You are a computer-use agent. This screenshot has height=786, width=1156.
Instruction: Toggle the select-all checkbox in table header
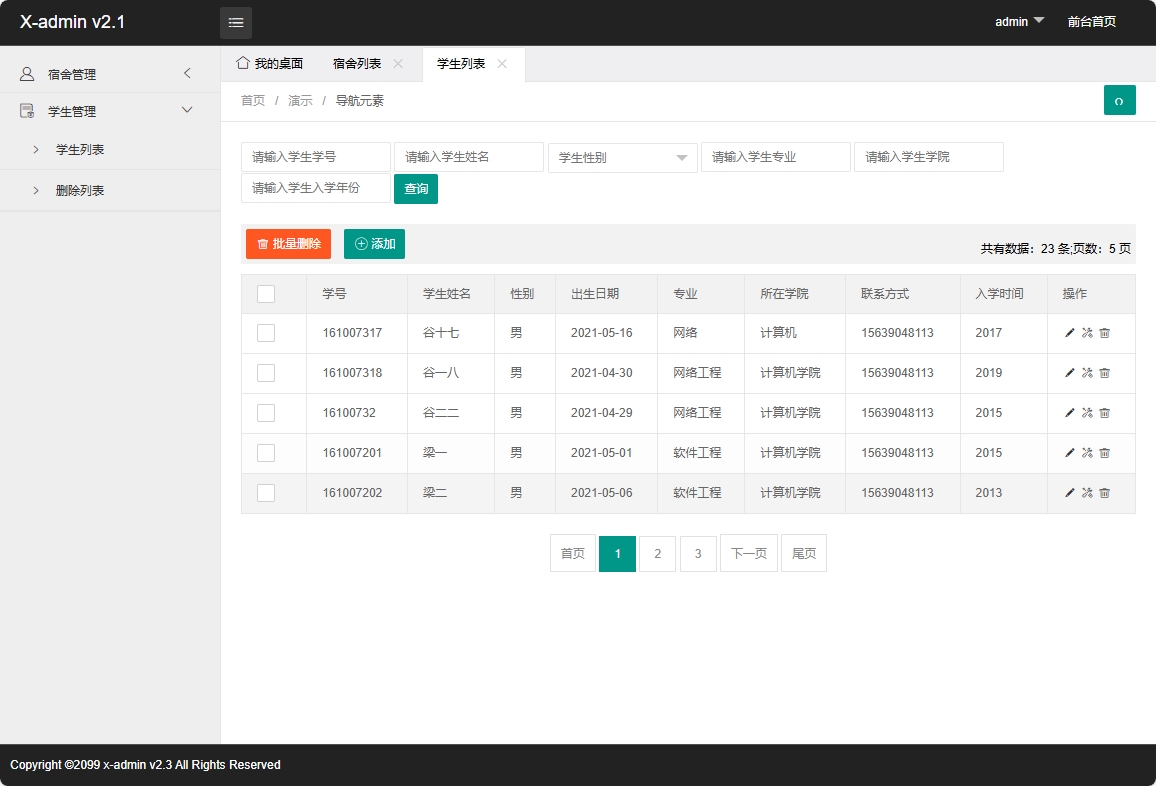click(265, 293)
